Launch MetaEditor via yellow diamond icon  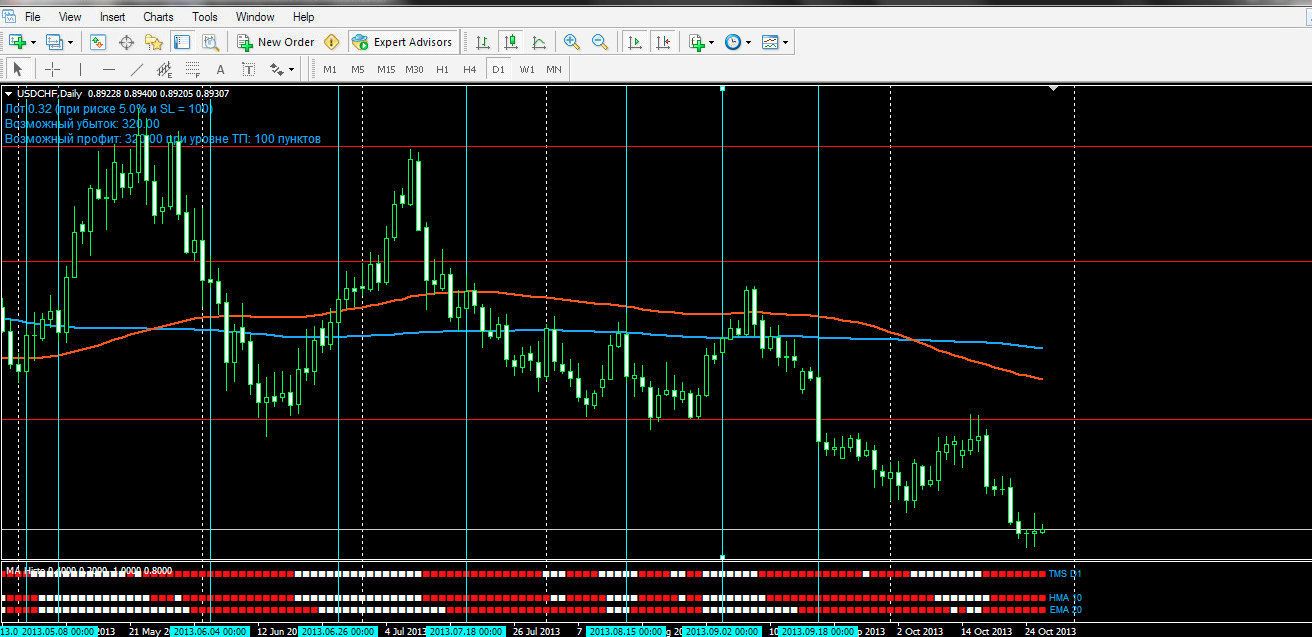tap(332, 42)
